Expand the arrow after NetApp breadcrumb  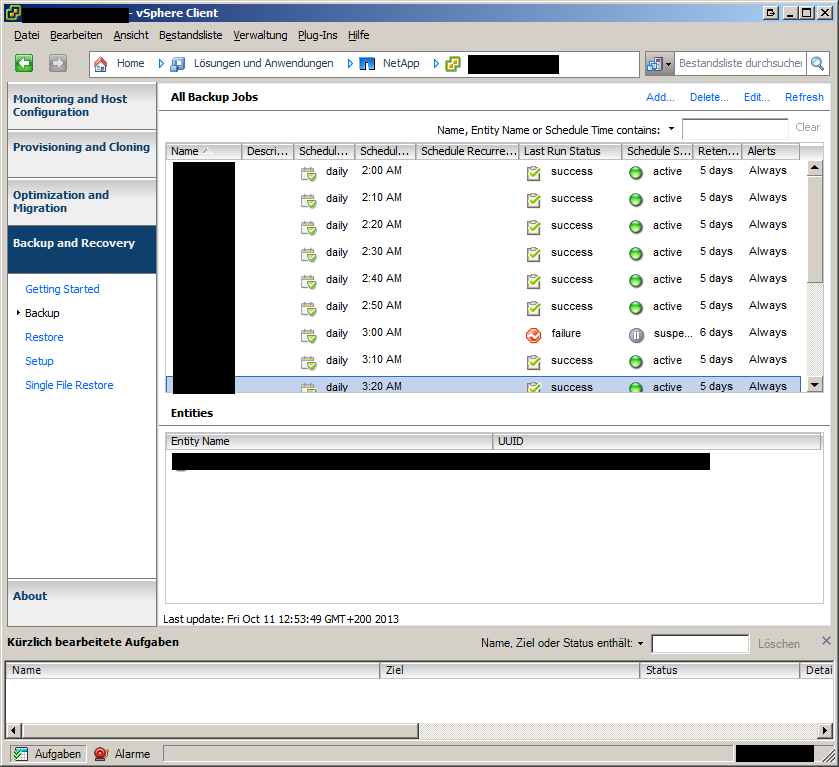[436, 64]
